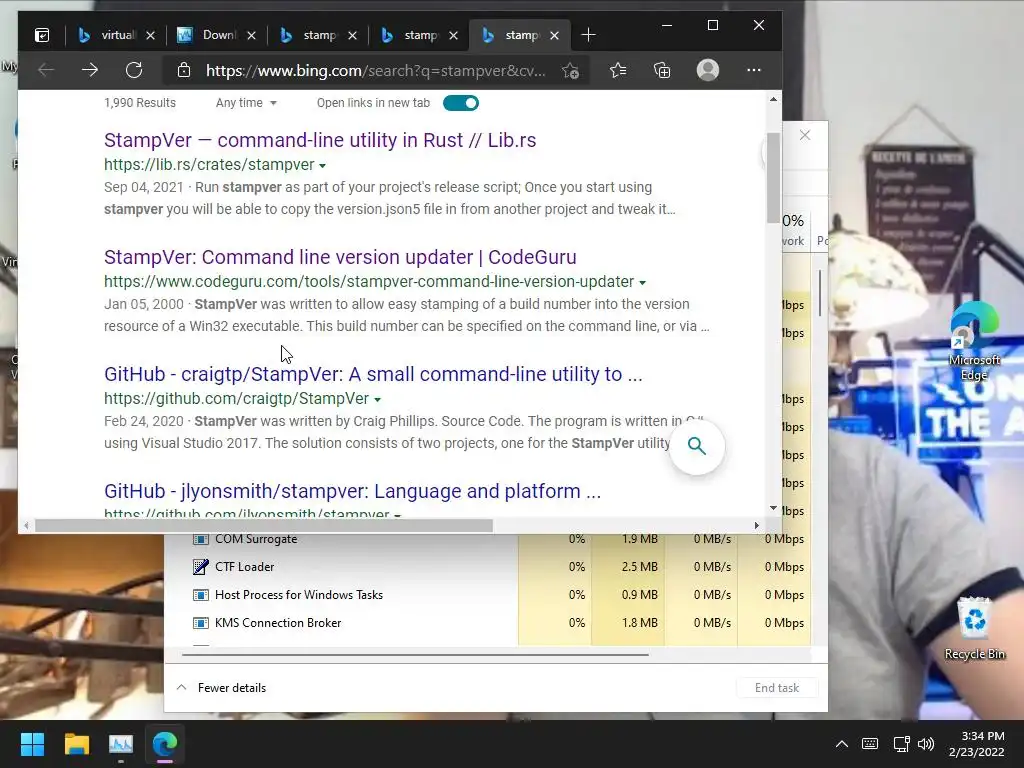This screenshot has height=768, width=1024.
Task: Click the Edge address bar URL field
Action: pyautogui.click(x=376, y=71)
